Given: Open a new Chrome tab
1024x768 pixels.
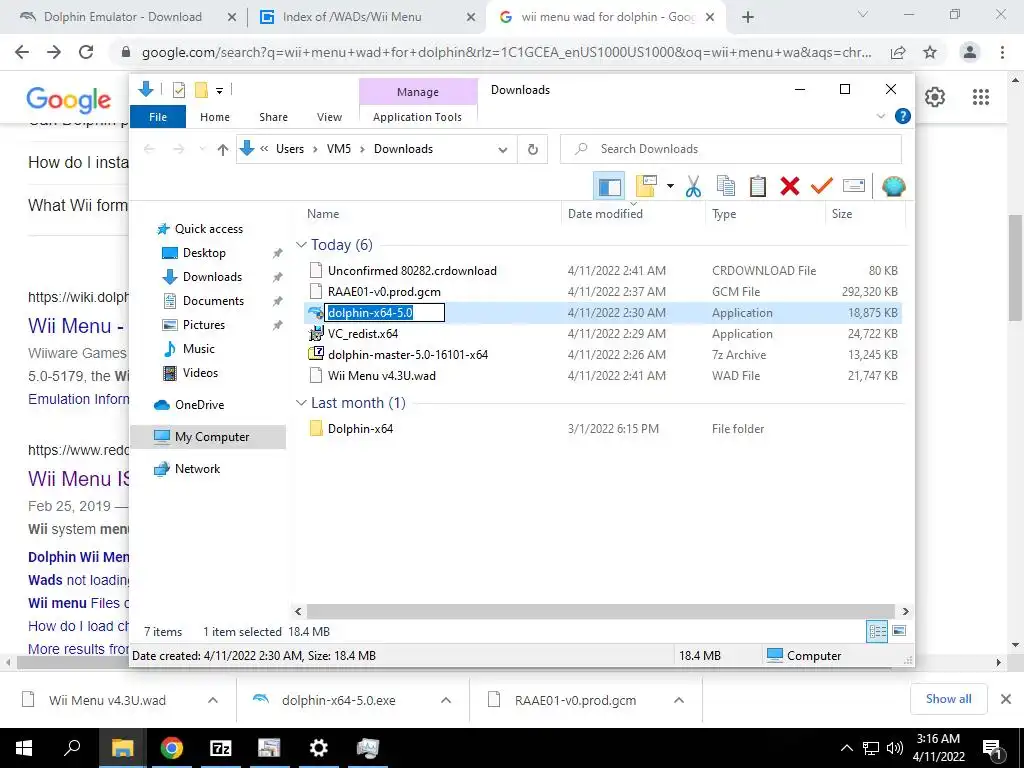Looking at the screenshot, I should (x=748, y=18).
